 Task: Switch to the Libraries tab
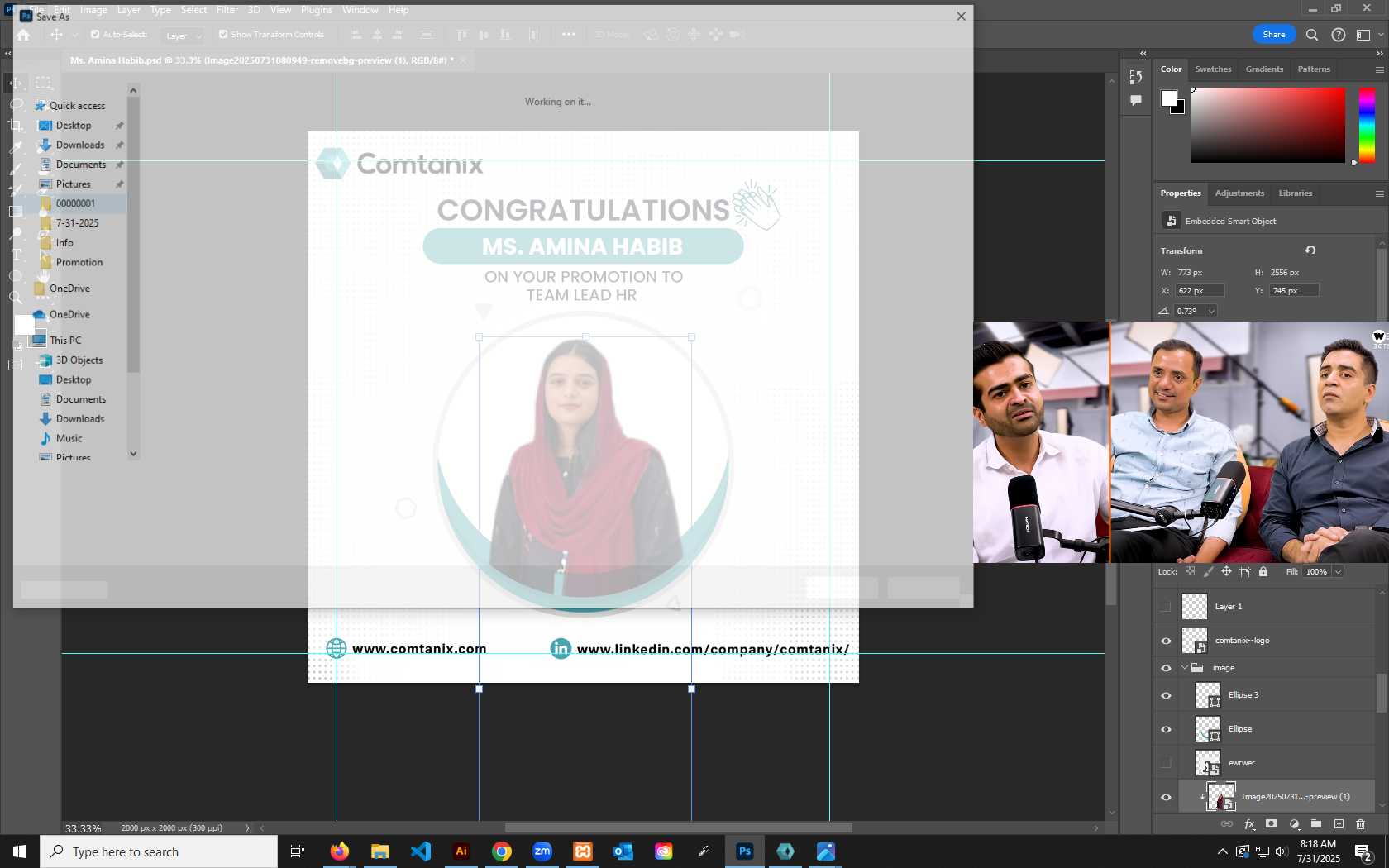(x=1295, y=193)
